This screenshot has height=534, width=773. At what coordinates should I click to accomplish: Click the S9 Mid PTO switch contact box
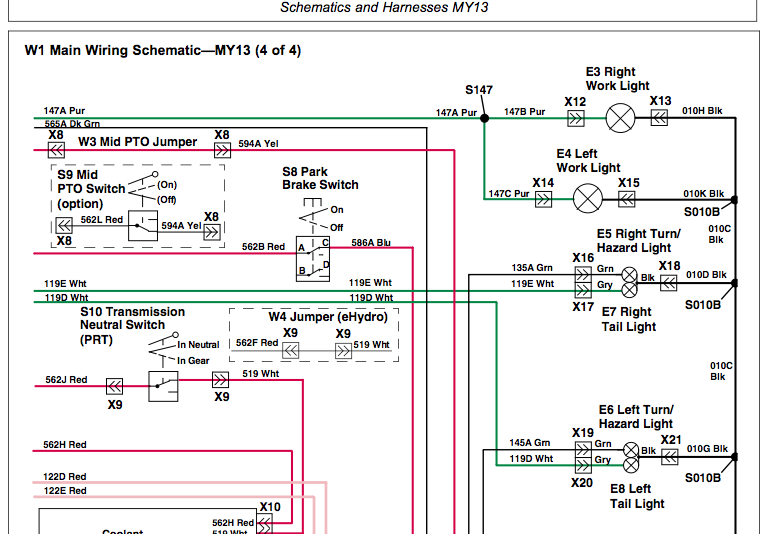pyautogui.click(x=143, y=226)
